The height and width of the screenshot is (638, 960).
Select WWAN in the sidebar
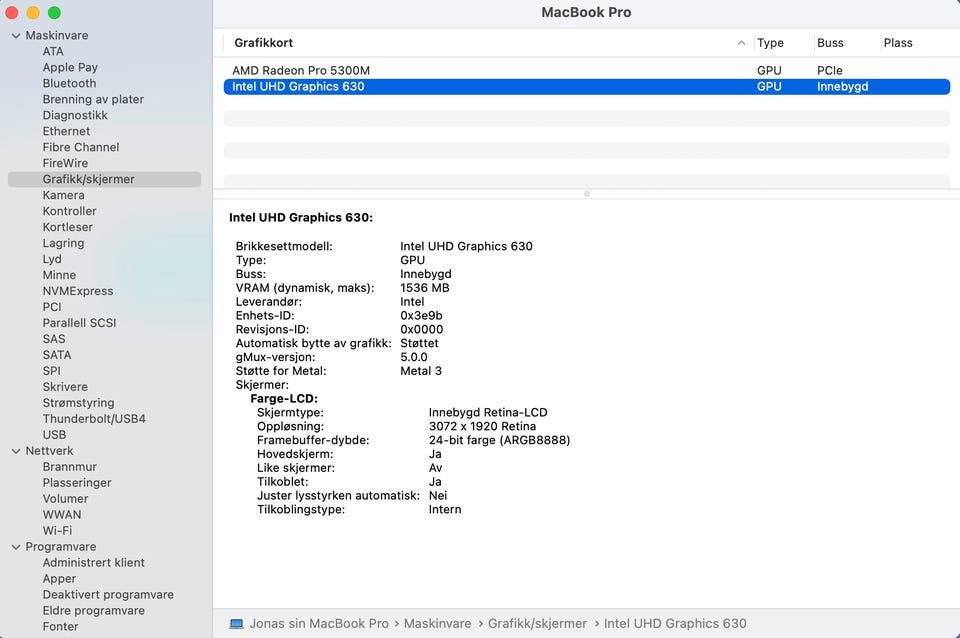coord(62,514)
